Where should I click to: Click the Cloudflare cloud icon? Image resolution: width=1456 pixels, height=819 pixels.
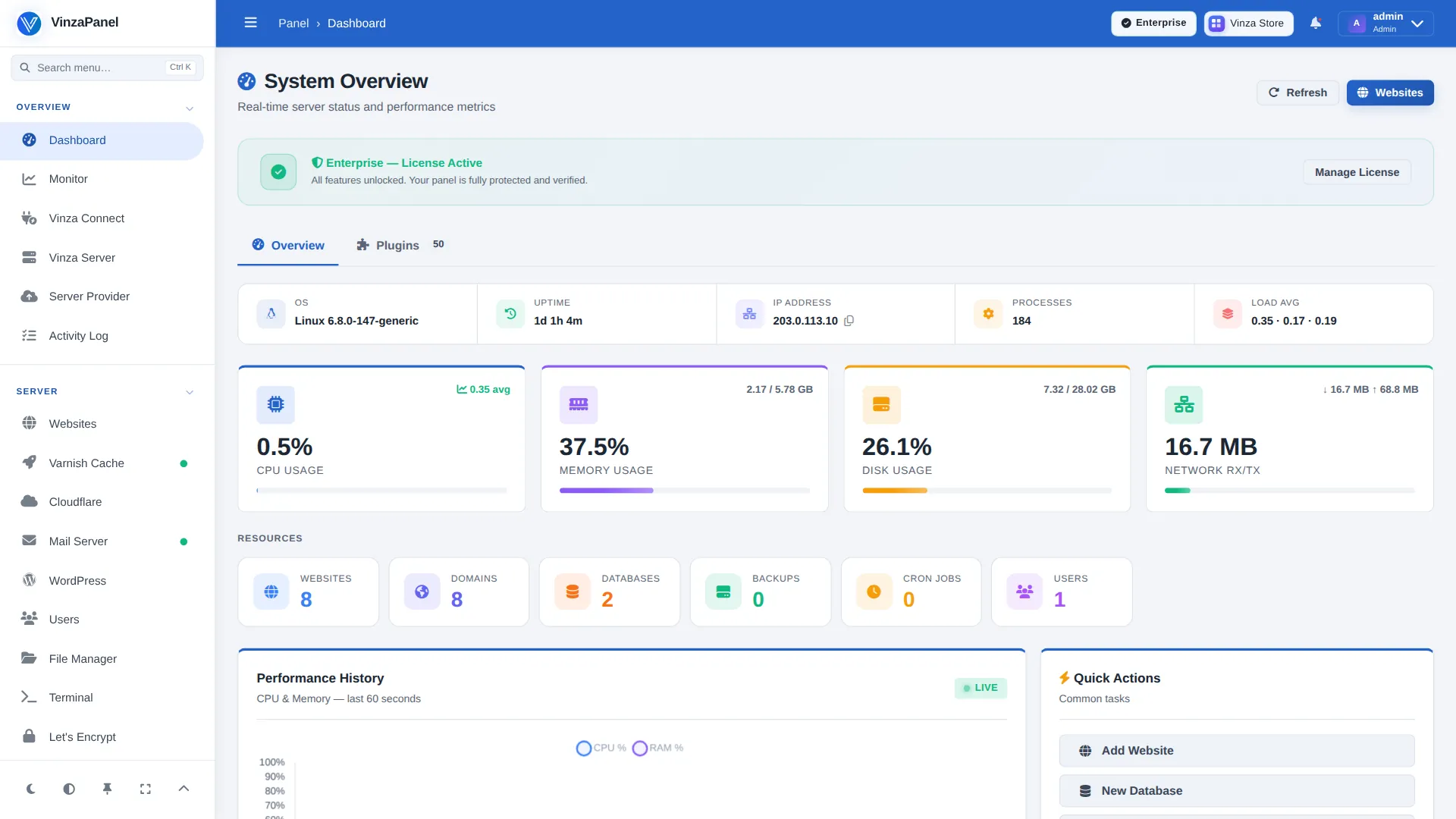[29, 501]
